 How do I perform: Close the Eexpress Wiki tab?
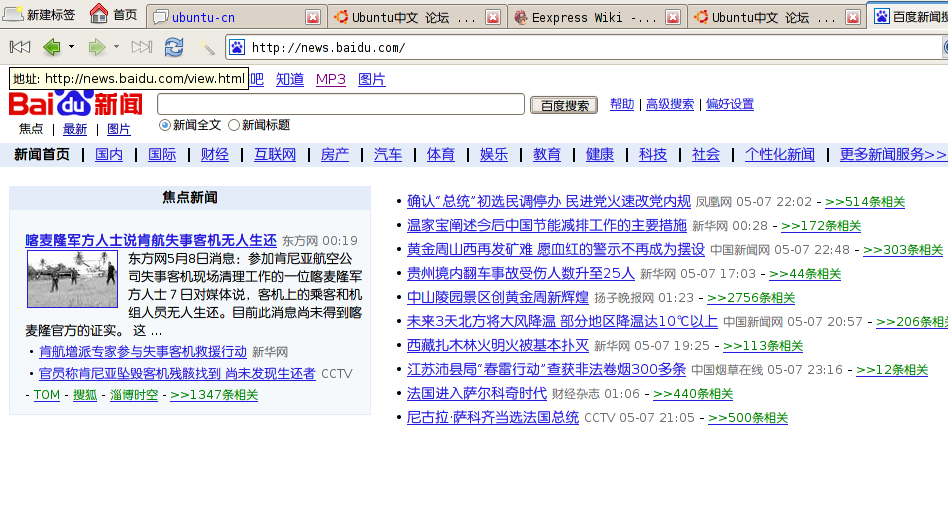click(673, 18)
